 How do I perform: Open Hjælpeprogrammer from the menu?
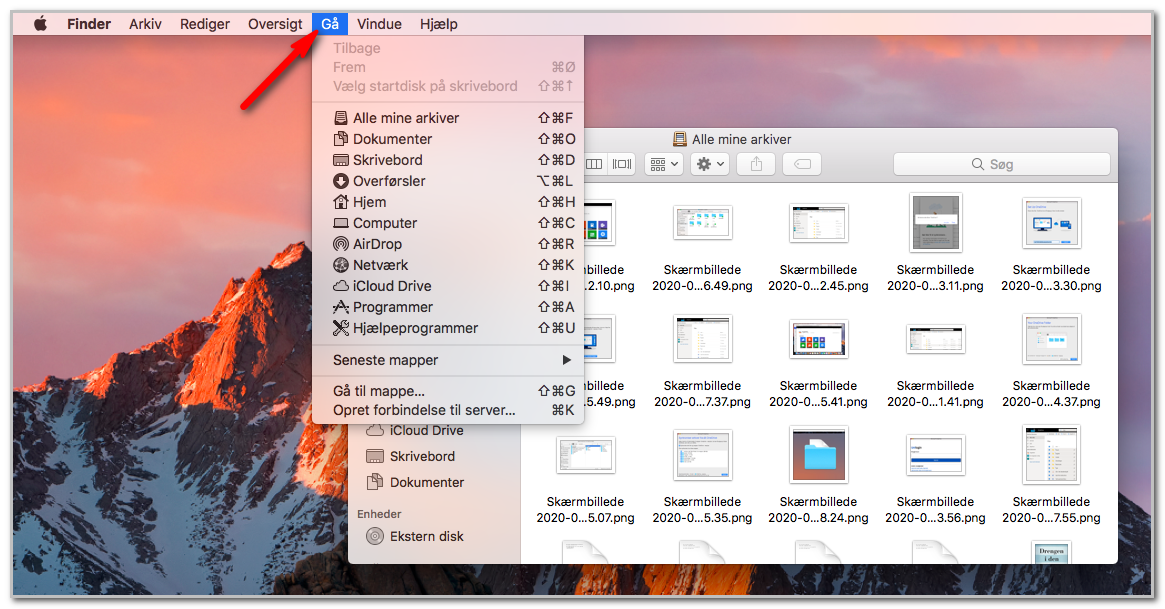[448, 328]
